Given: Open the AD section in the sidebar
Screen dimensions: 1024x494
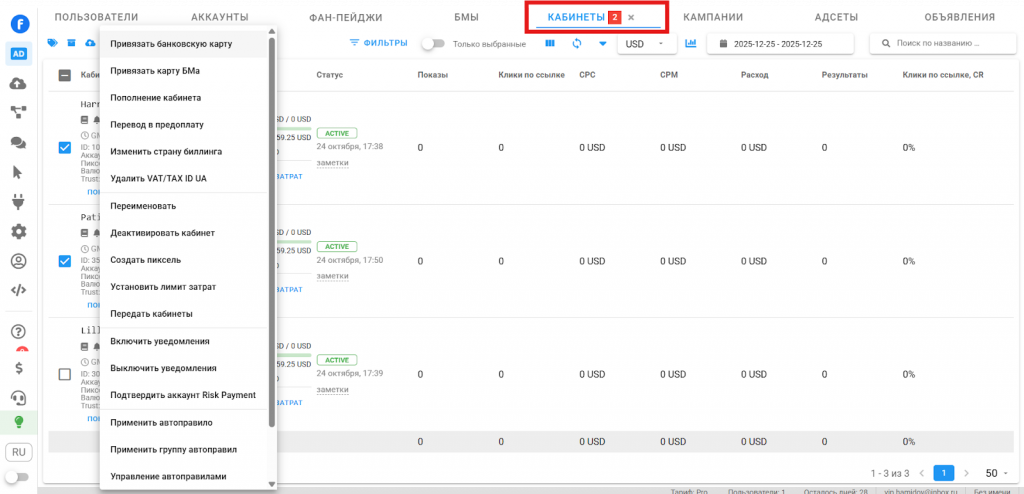Looking at the screenshot, I should [x=19, y=54].
